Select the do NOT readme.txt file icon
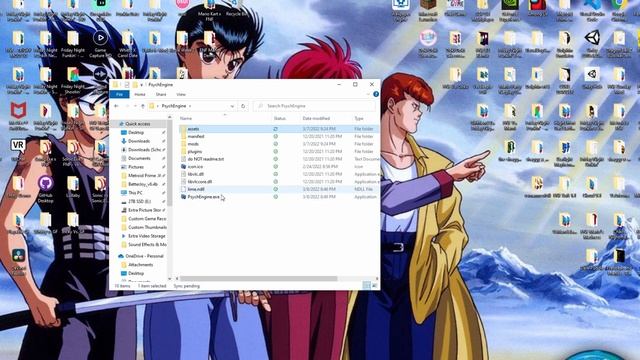The height and width of the screenshot is (360, 640). pos(183,159)
